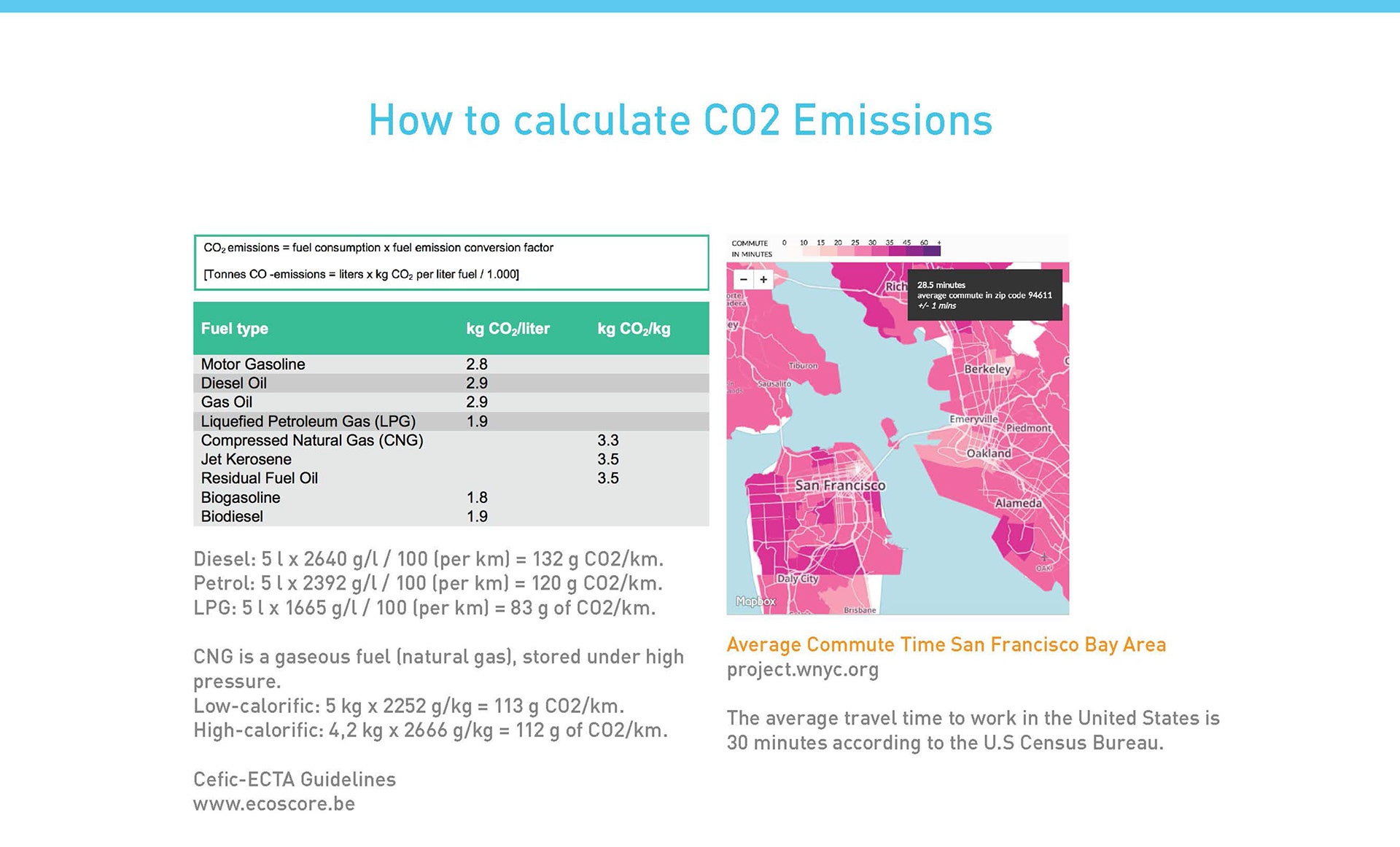Zoom in the map with plus button
Screen dimensions: 1400x847
(x=763, y=279)
